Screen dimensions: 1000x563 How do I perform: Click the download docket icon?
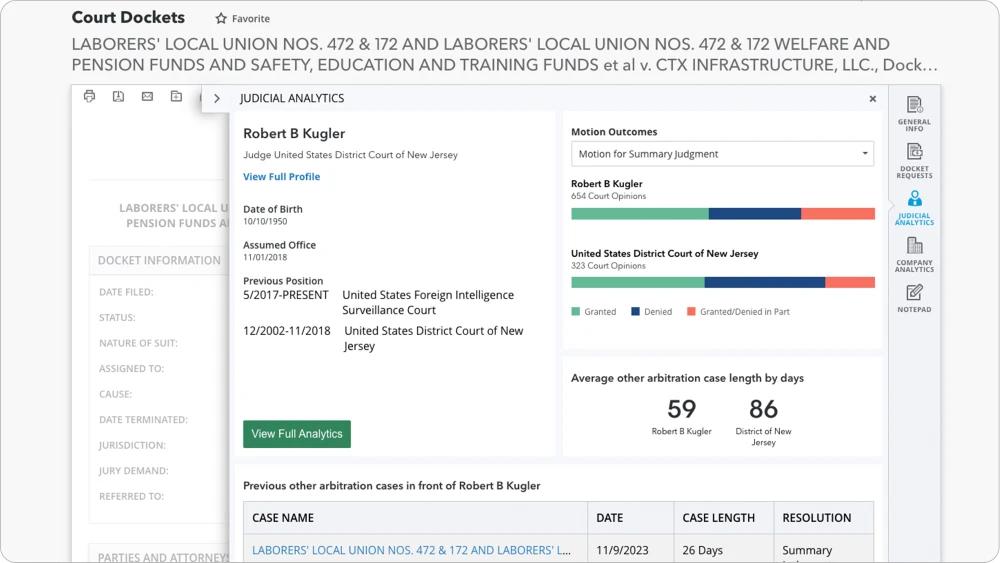(118, 97)
